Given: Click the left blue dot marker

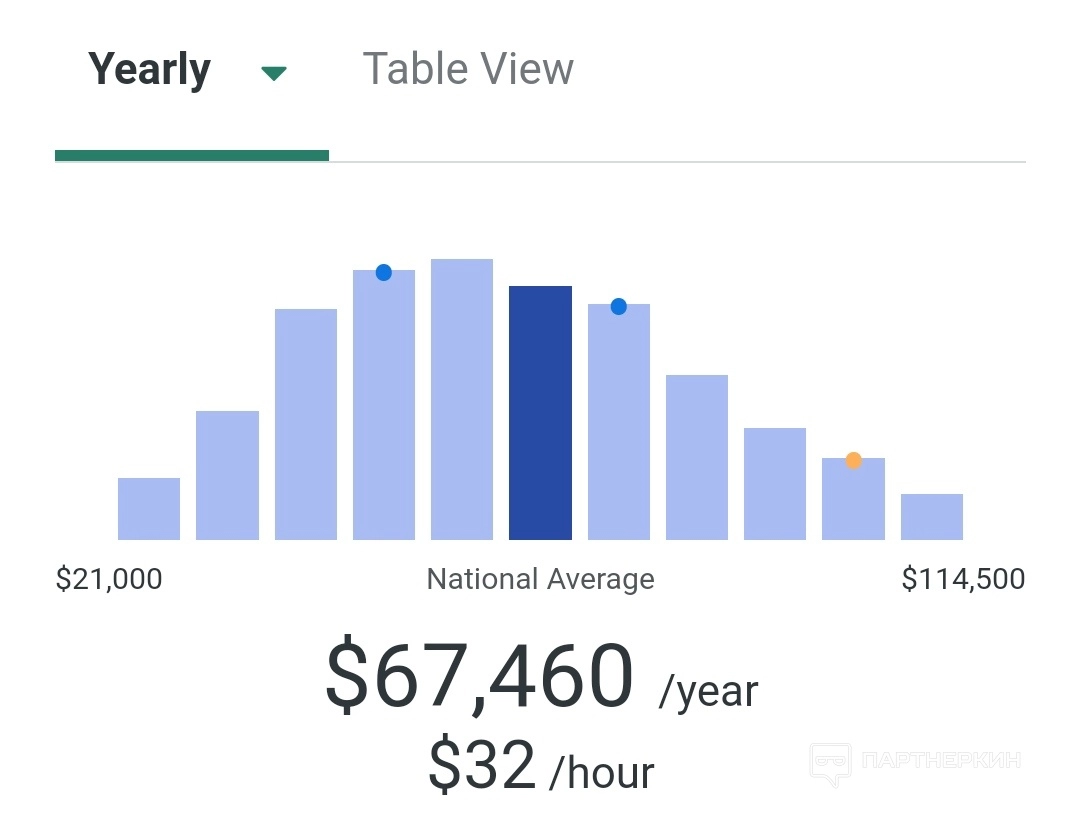Looking at the screenshot, I should point(383,272).
